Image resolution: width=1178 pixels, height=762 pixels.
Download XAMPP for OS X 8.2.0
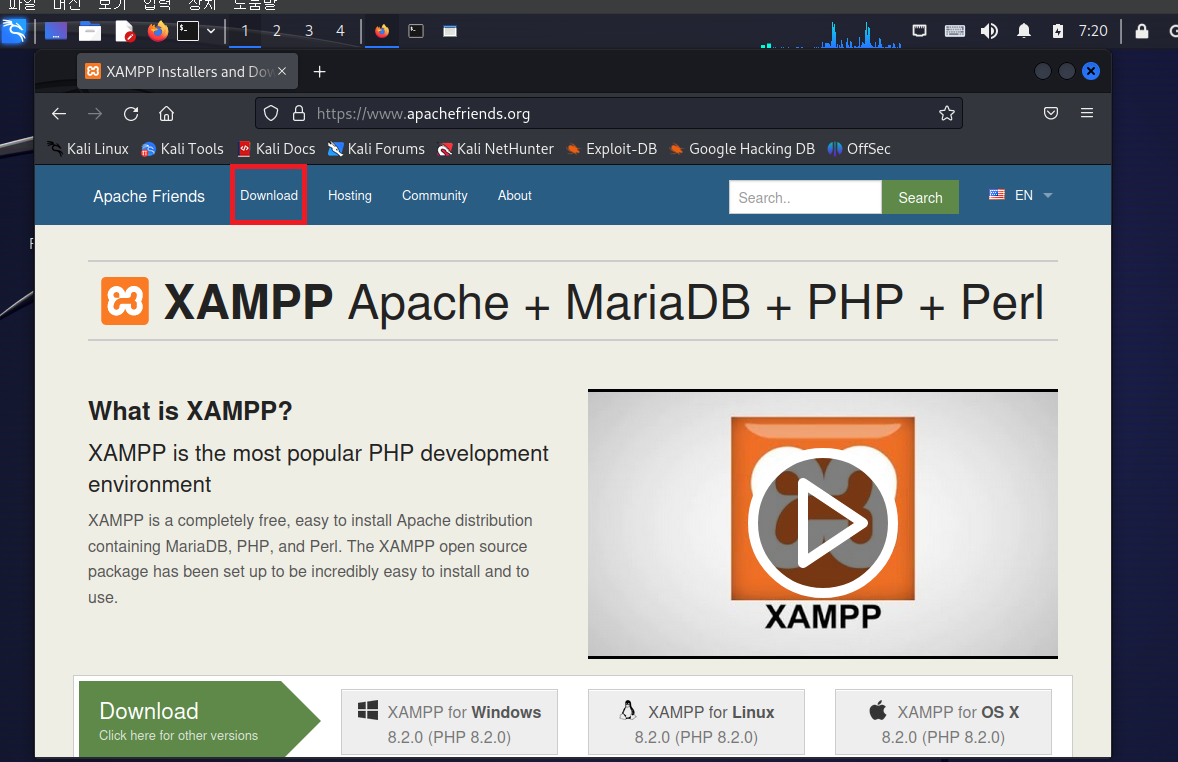pyautogui.click(x=943, y=722)
